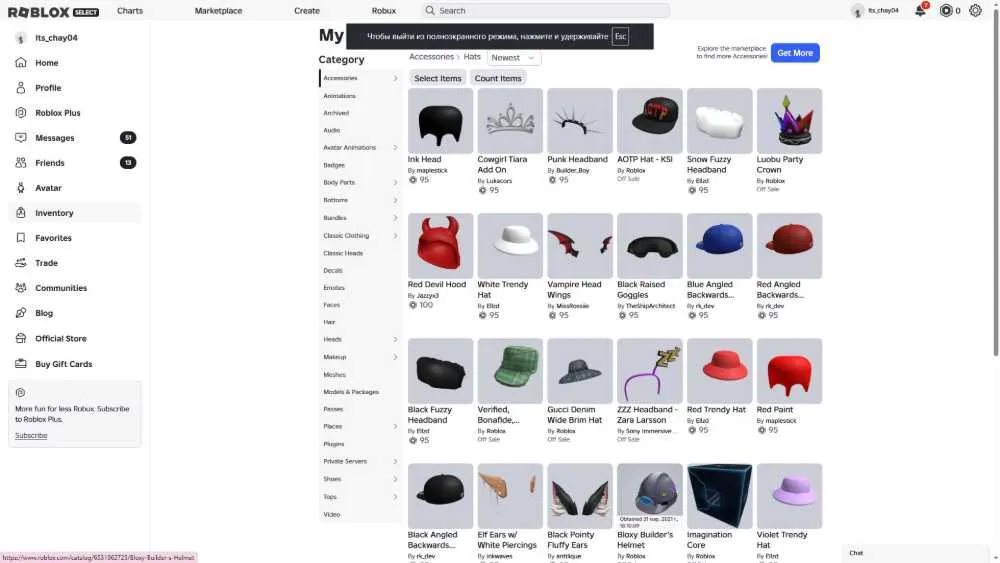Open the Blog icon in sidebar
The height and width of the screenshot is (563, 1000).
coord(21,313)
